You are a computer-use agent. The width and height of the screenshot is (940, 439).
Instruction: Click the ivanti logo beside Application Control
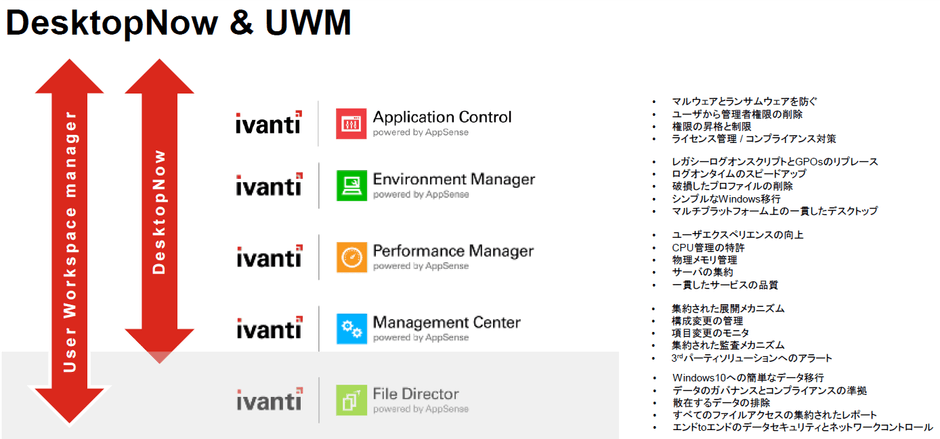point(268,124)
